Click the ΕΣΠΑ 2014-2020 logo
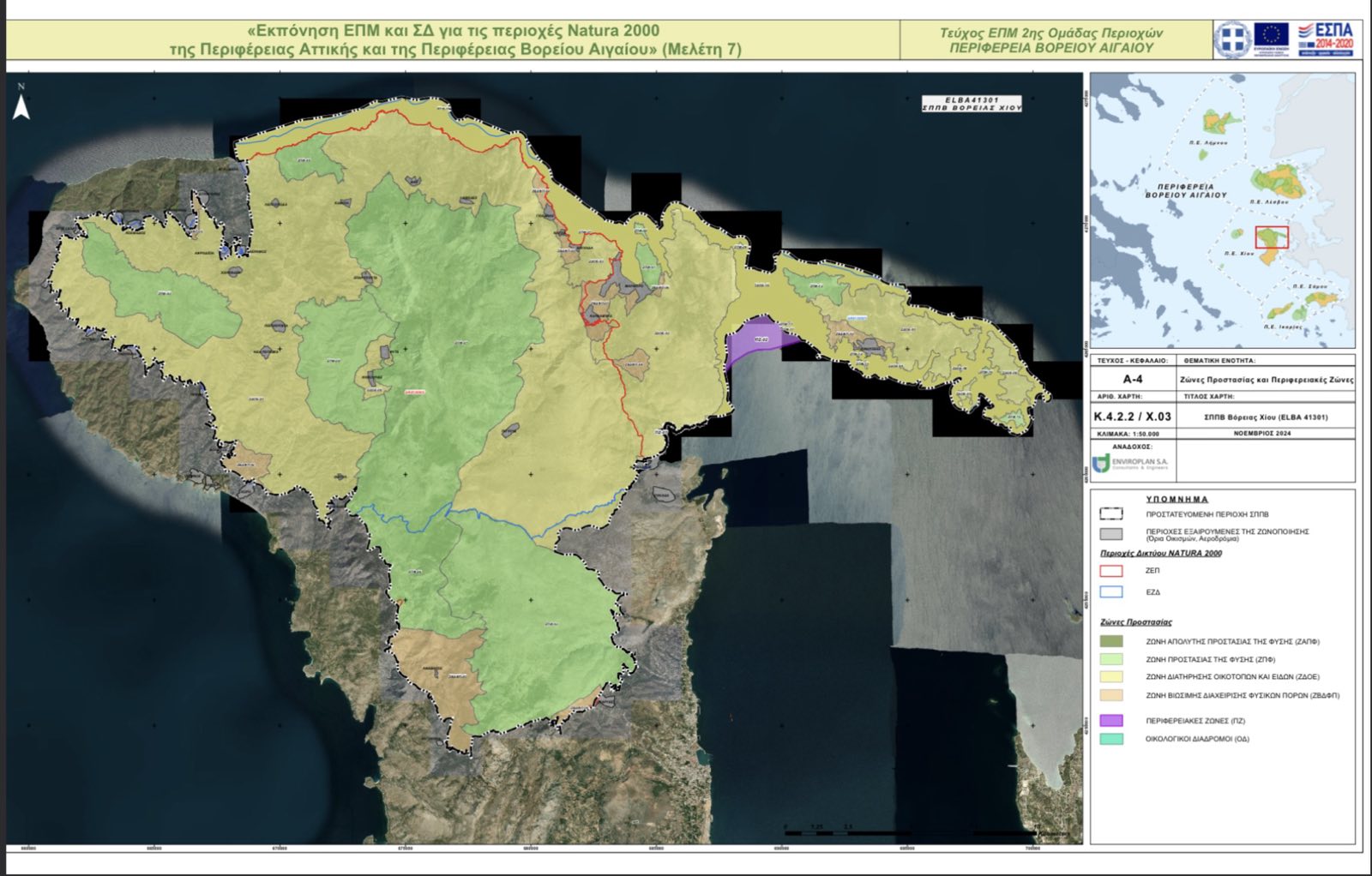Screen dimensions: 1372x876 tap(1326, 39)
